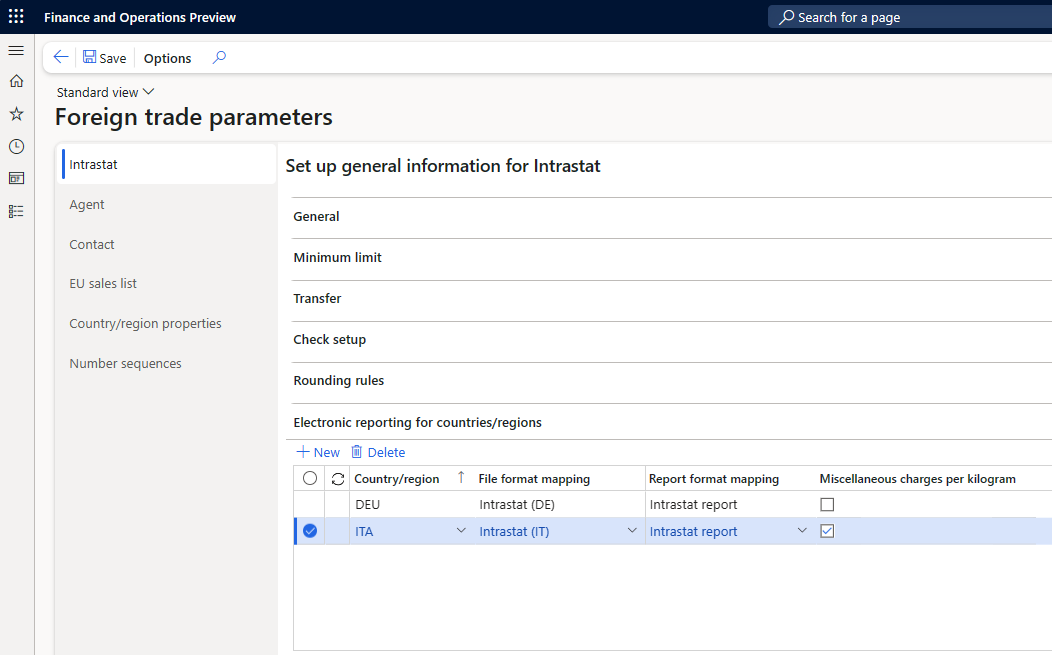
Task: Open the Standard view dropdown
Action: 105,92
